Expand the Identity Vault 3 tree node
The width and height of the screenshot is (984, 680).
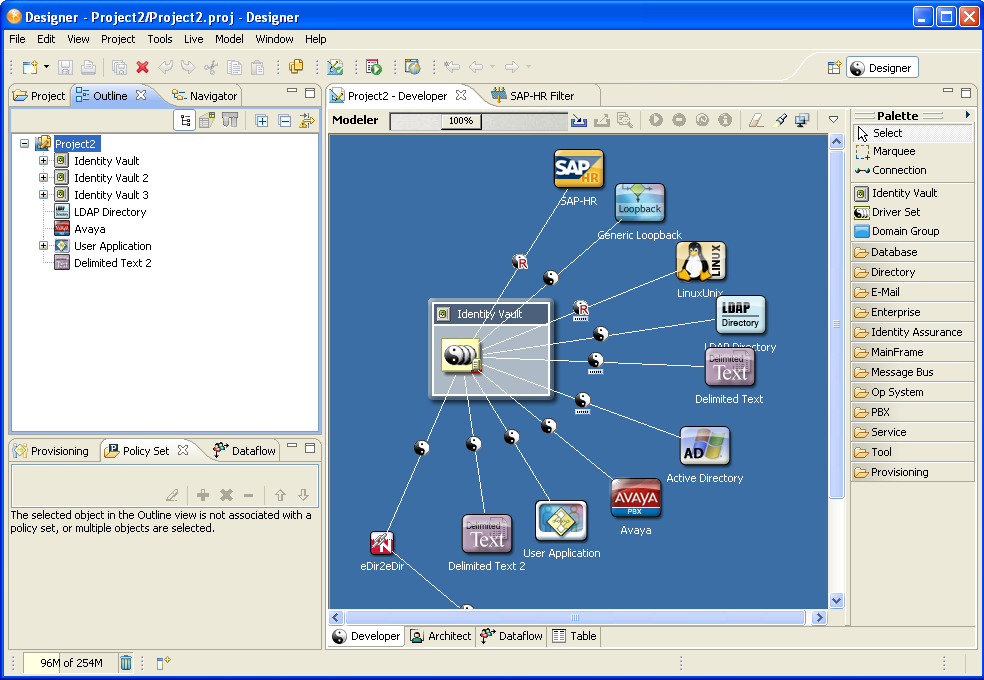(43, 194)
